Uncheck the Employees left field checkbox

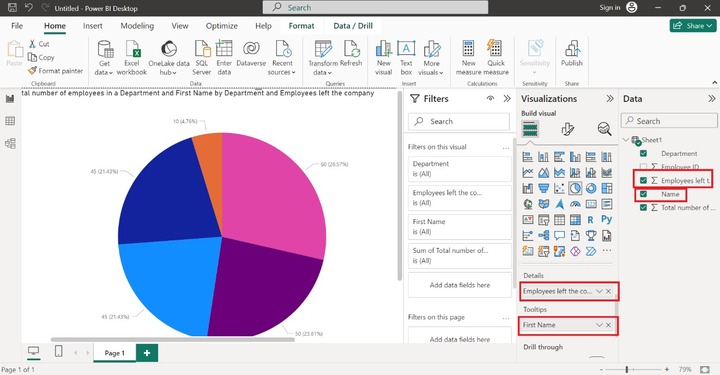click(x=643, y=180)
